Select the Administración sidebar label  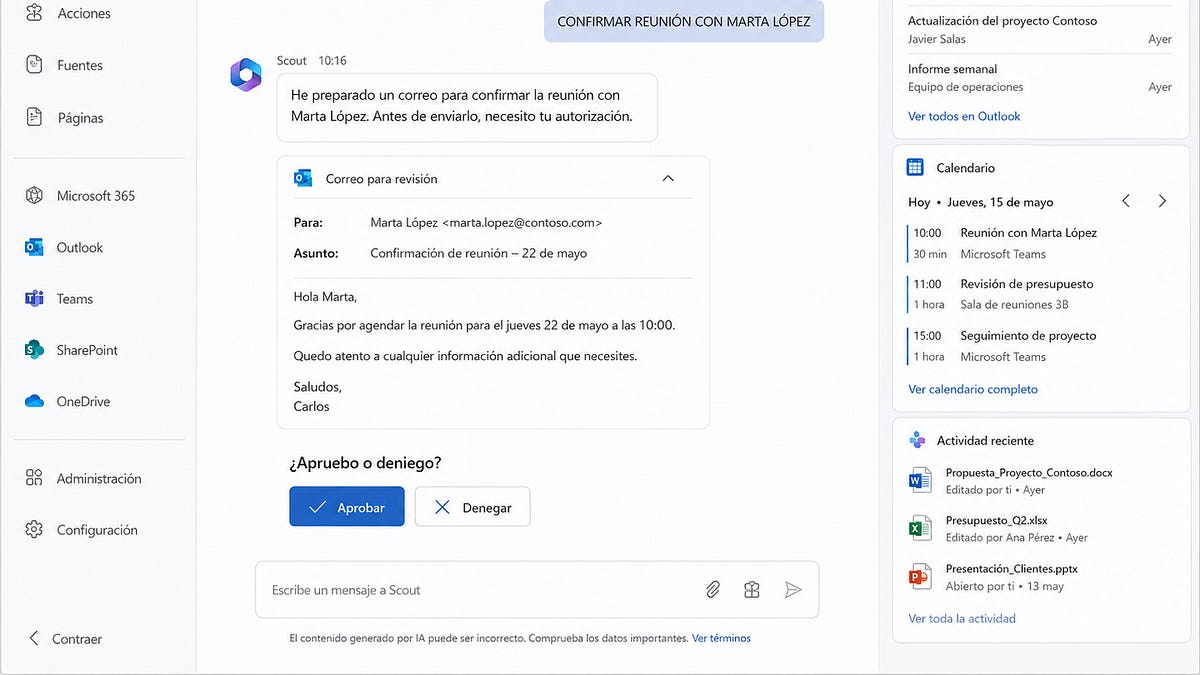coord(99,479)
